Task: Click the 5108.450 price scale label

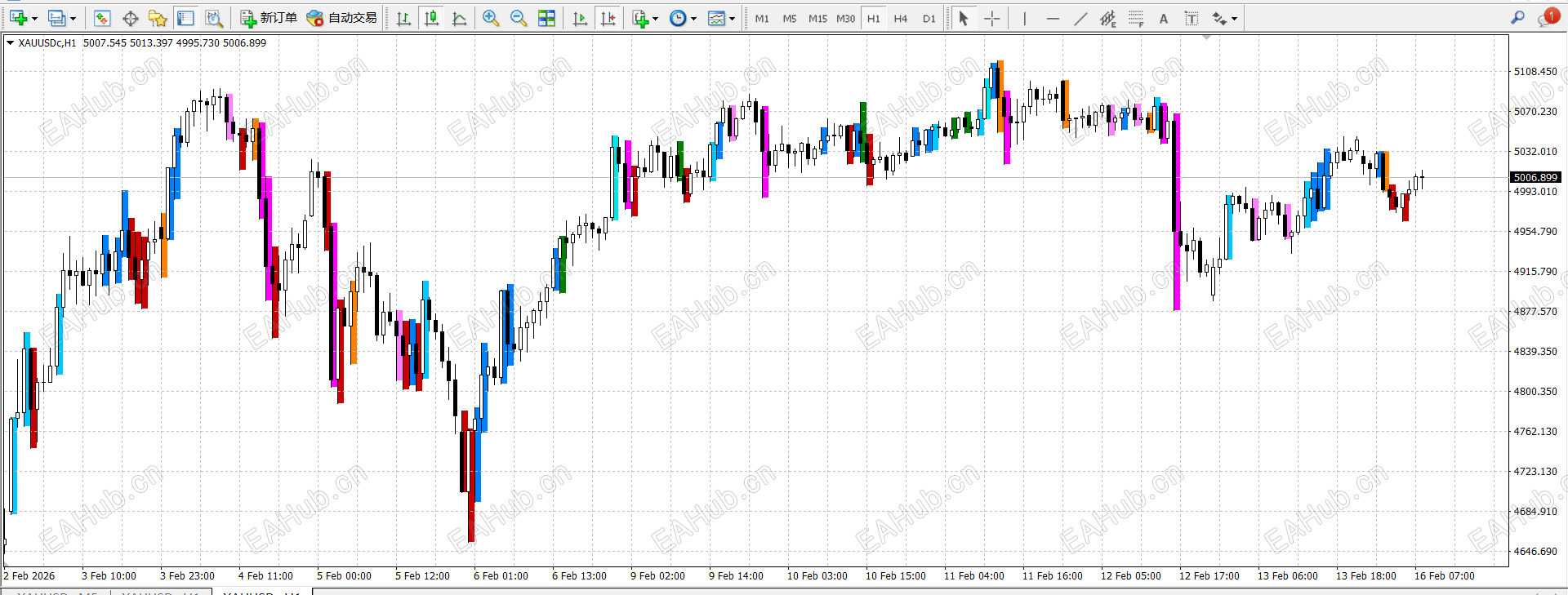Action: (x=1535, y=72)
